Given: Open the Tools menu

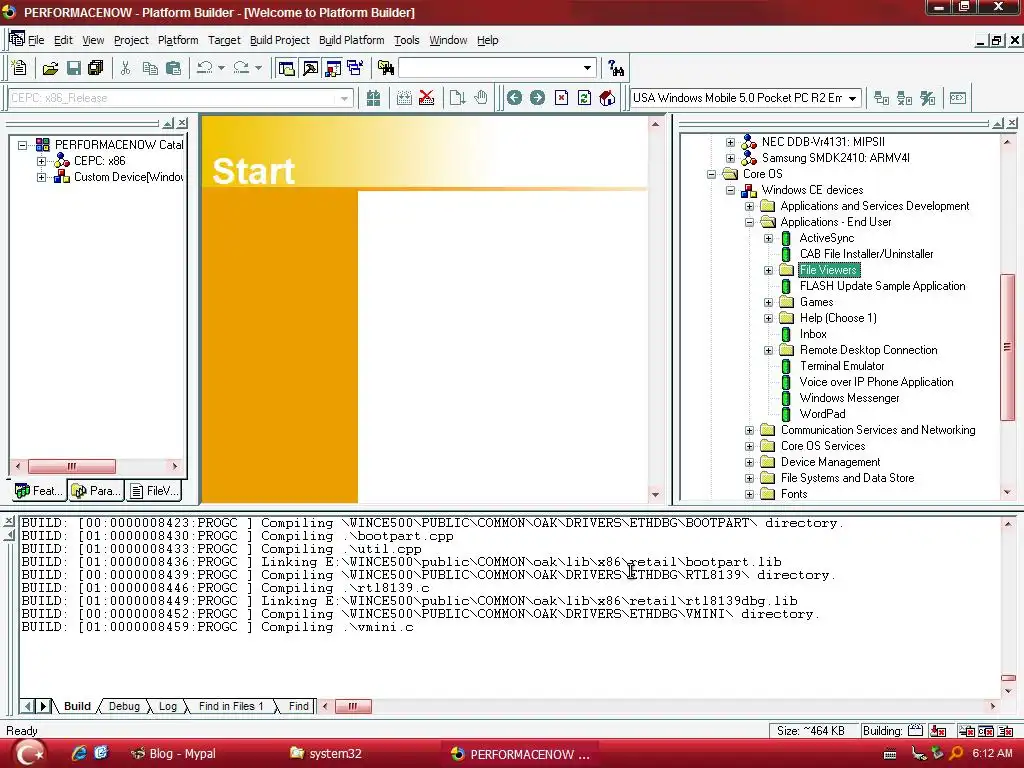Looking at the screenshot, I should pyautogui.click(x=406, y=40).
